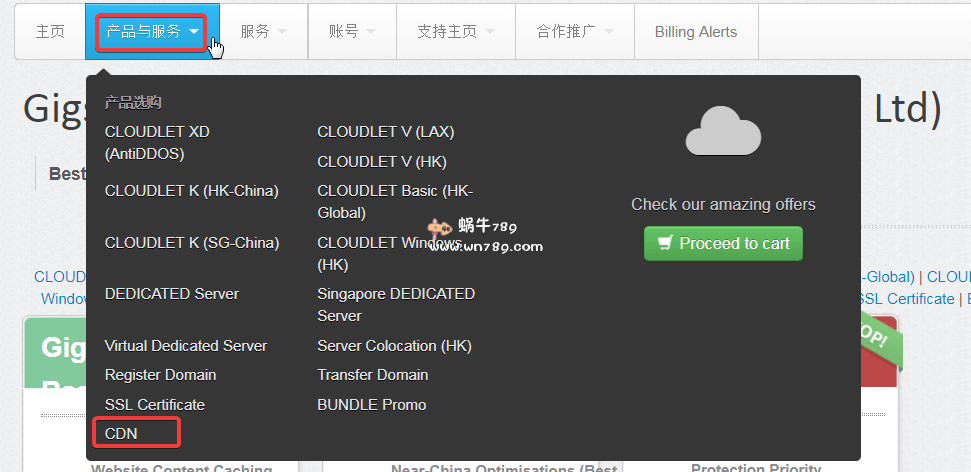Select BUNDLE Promo from the menu
The height and width of the screenshot is (472, 971).
pyautogui.click(x=372, y=404)
